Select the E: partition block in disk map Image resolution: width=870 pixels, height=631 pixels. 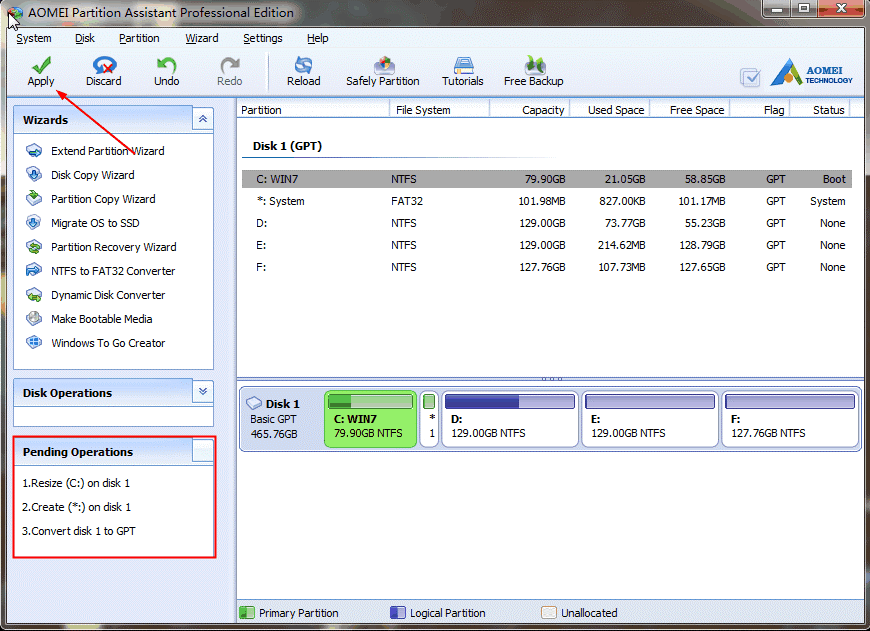[x=650, y=419]
